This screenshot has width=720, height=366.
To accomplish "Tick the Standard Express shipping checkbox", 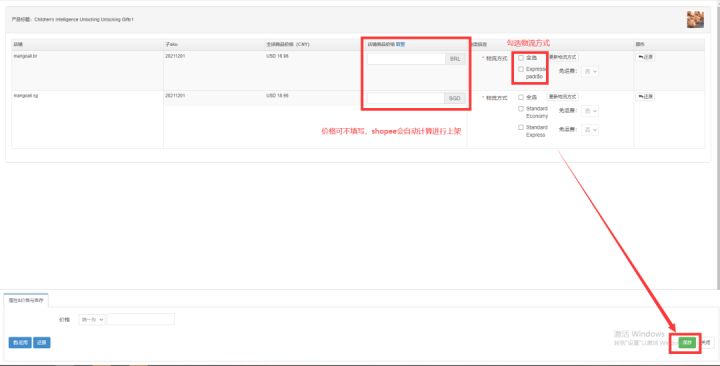I will (x=521, y=128).
